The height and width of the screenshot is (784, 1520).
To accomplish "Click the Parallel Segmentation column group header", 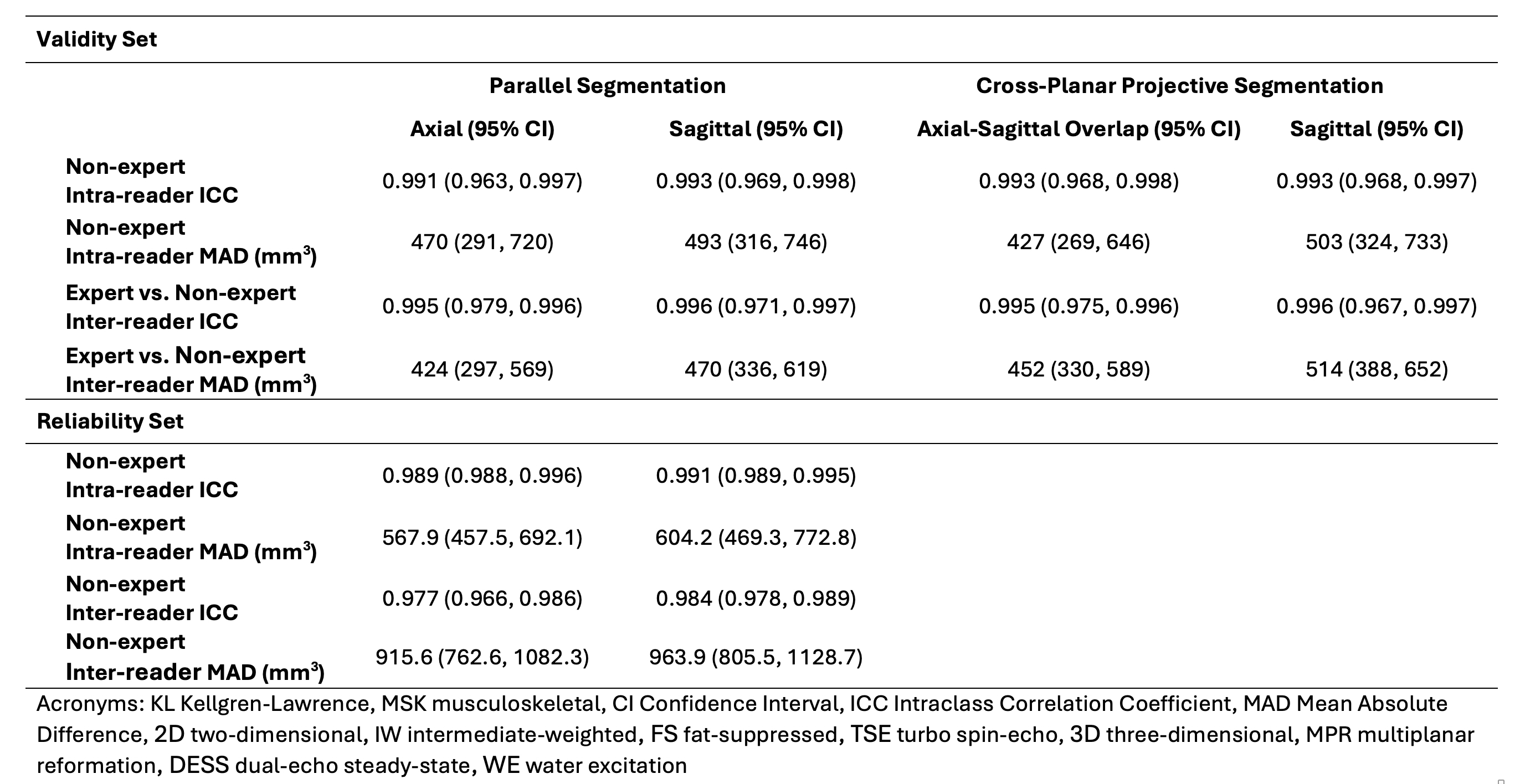I will [x=607, y=86].
